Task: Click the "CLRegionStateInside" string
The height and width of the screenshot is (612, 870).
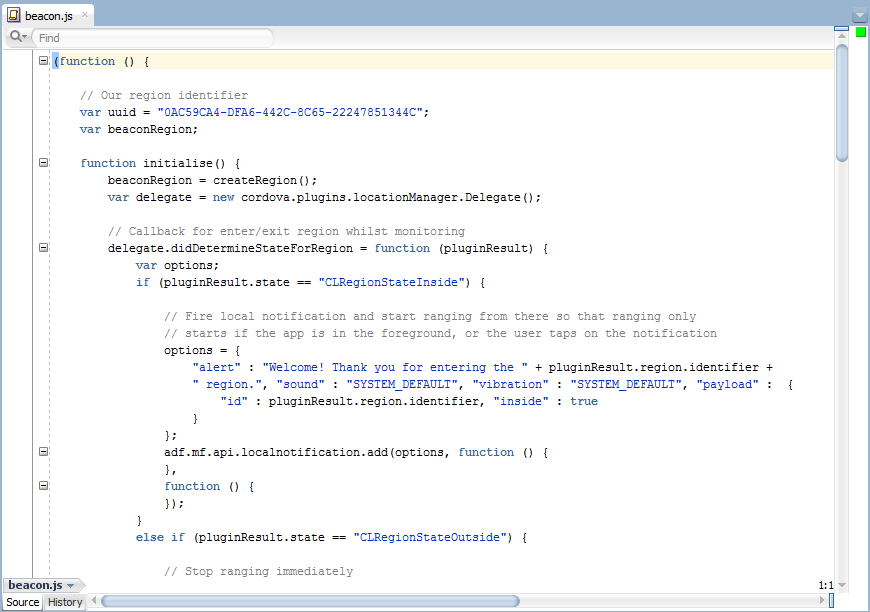Action: click(391, 282)
